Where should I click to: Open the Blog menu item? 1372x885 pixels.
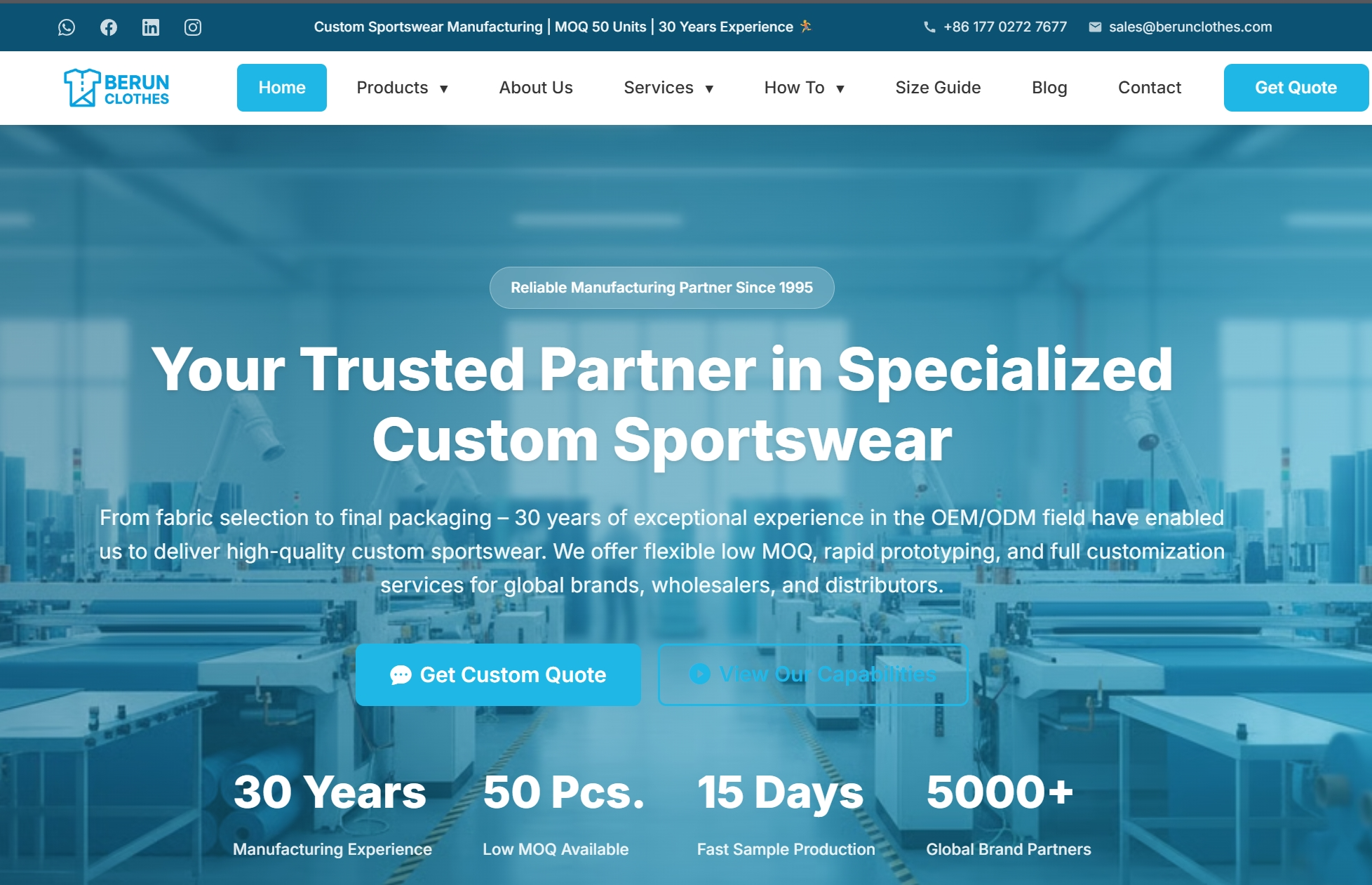pyautogui.click(x=1049, y=88)
